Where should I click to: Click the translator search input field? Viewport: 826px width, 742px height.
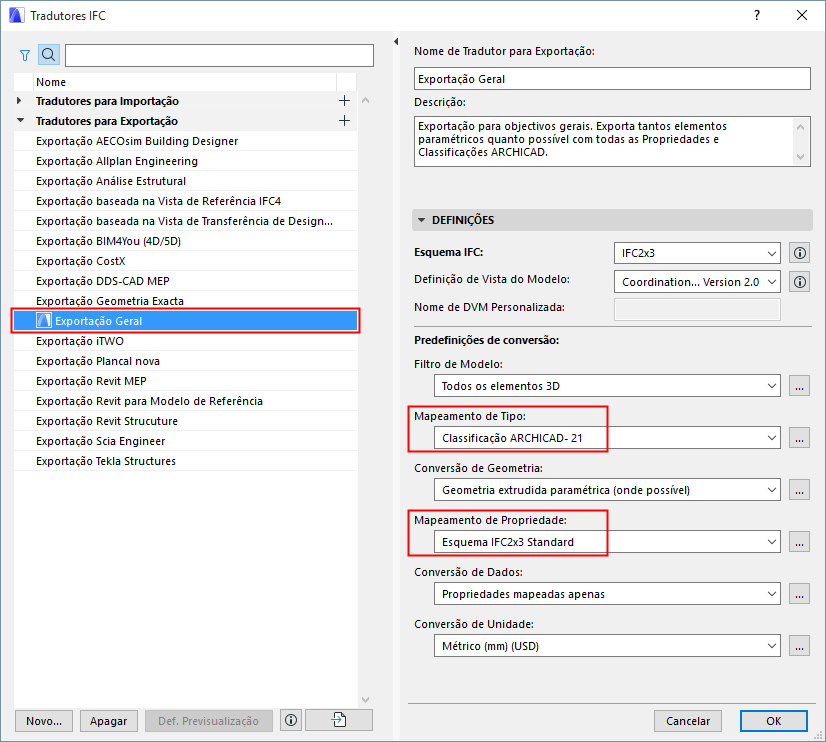pos(219,55)
